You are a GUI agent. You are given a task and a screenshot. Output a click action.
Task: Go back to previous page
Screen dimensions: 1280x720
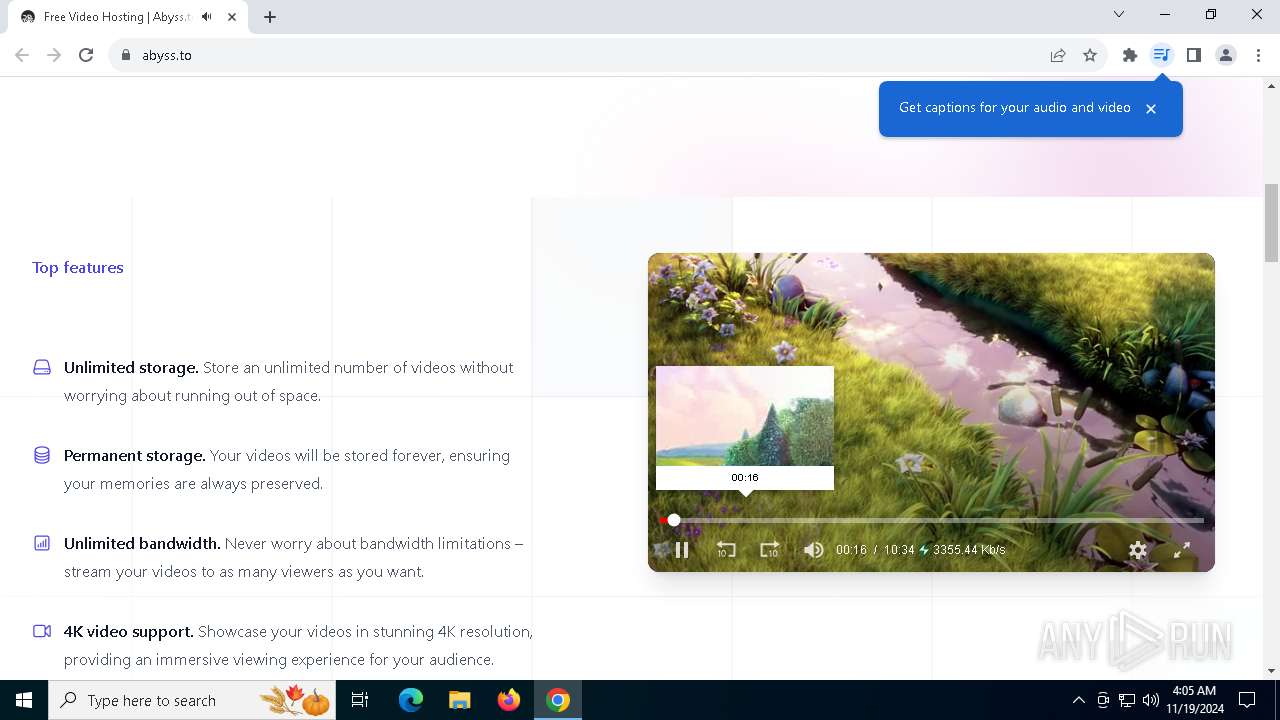(22, 55)
